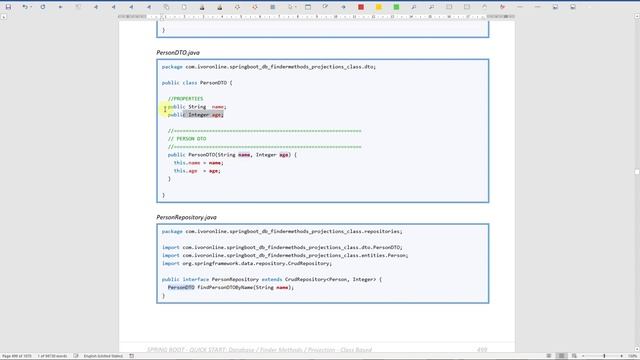Screen dimensions: 640x360
Task: Click the horizontal ruler above the page
Action: pos(316,17)
